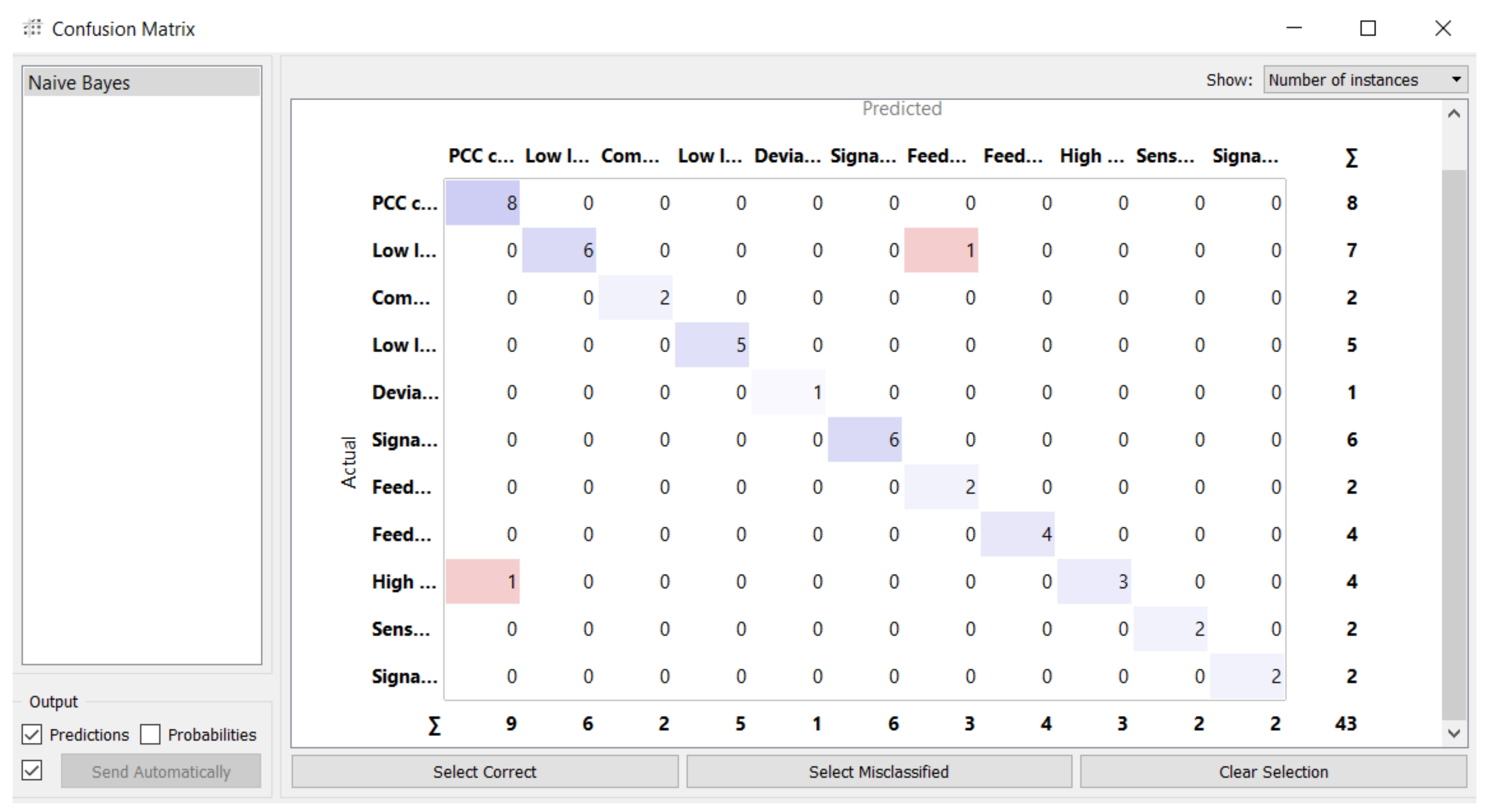Click scroll down arrow of matrix view
1488x812 pixels.
[x=1454, y=733]
